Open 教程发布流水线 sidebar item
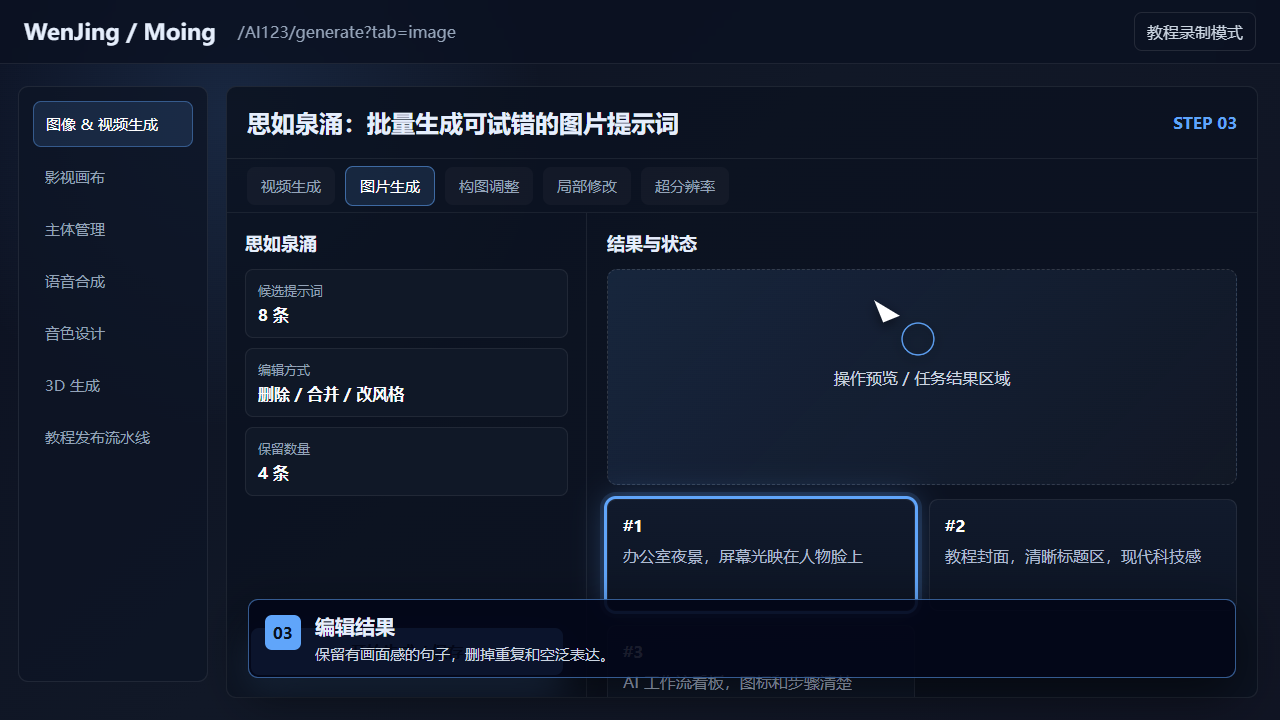1280x720 pixels. (x=113, y=437)
